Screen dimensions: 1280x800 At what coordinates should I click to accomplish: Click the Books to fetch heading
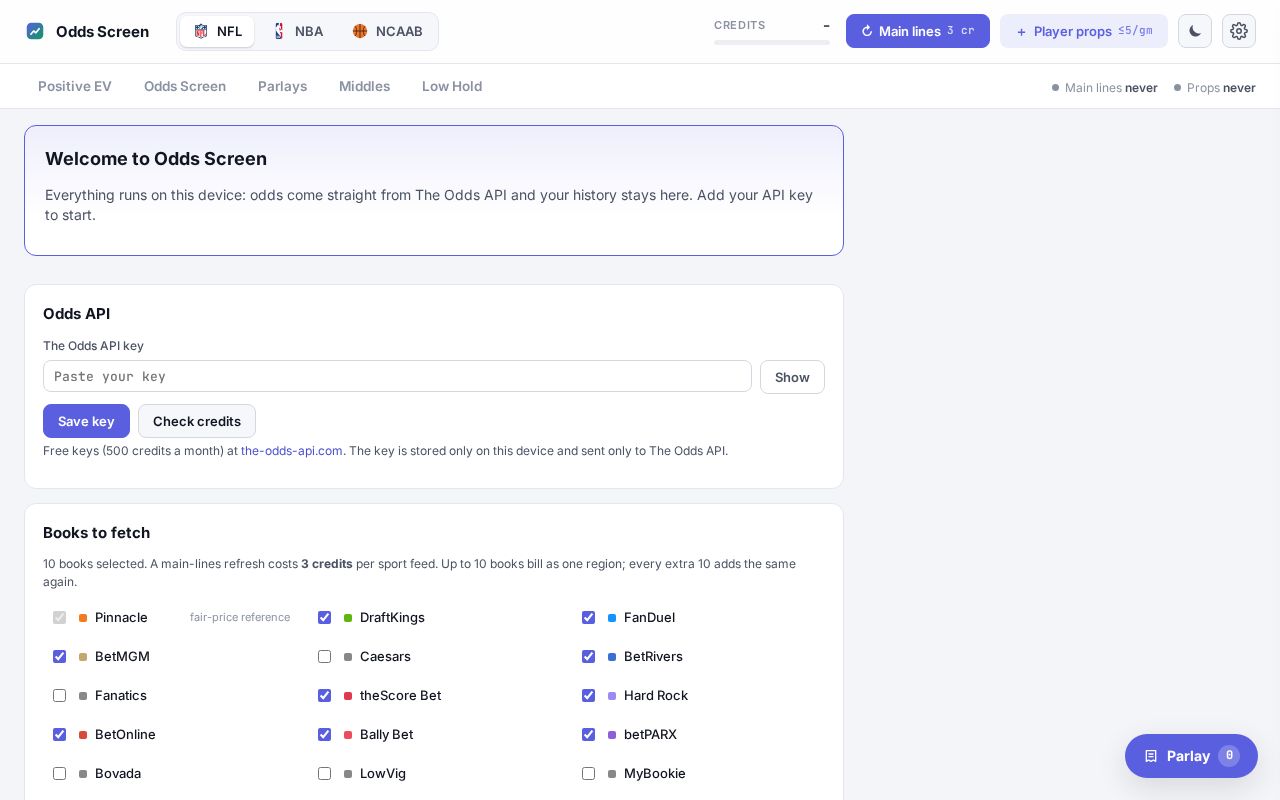97,533
